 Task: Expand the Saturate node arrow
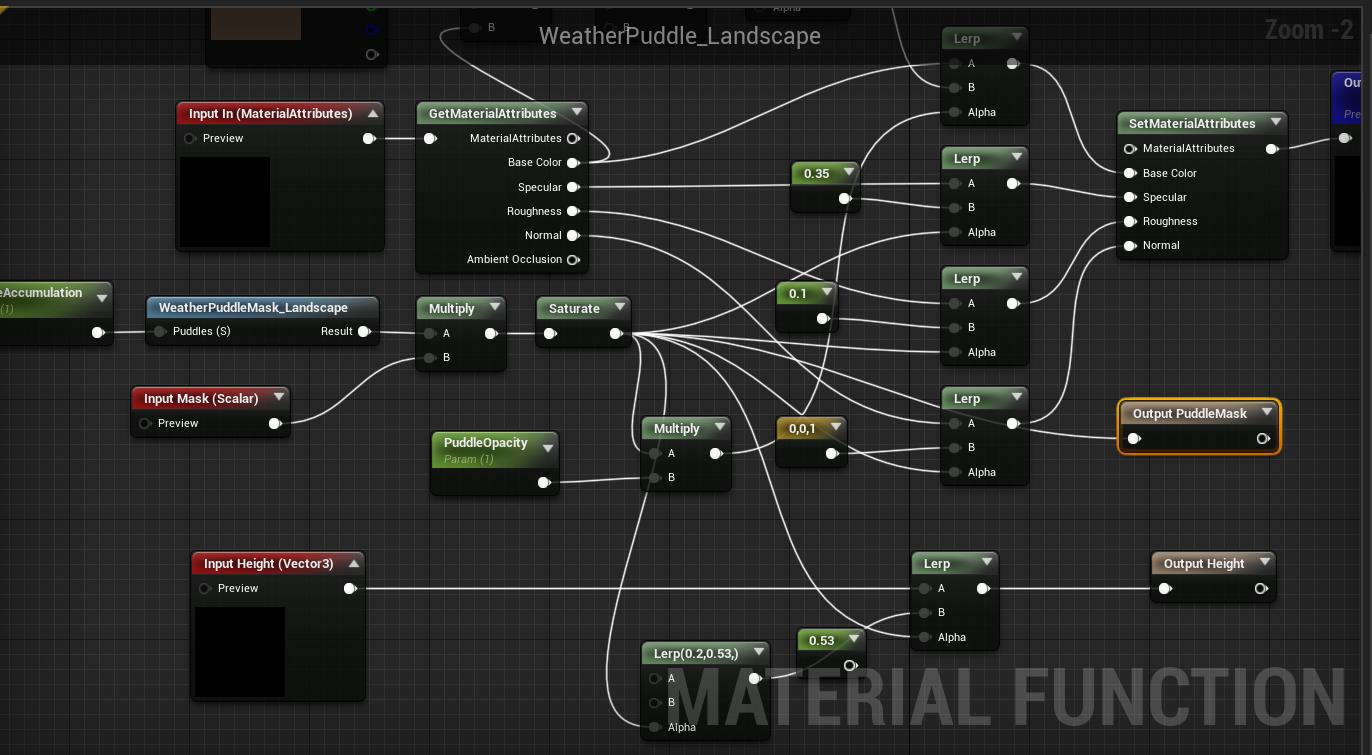tap(620, 308)
